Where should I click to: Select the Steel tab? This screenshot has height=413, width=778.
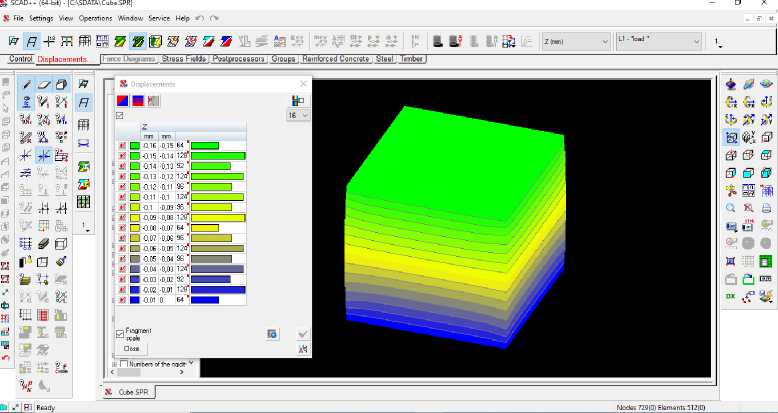(x=385, y=59)
